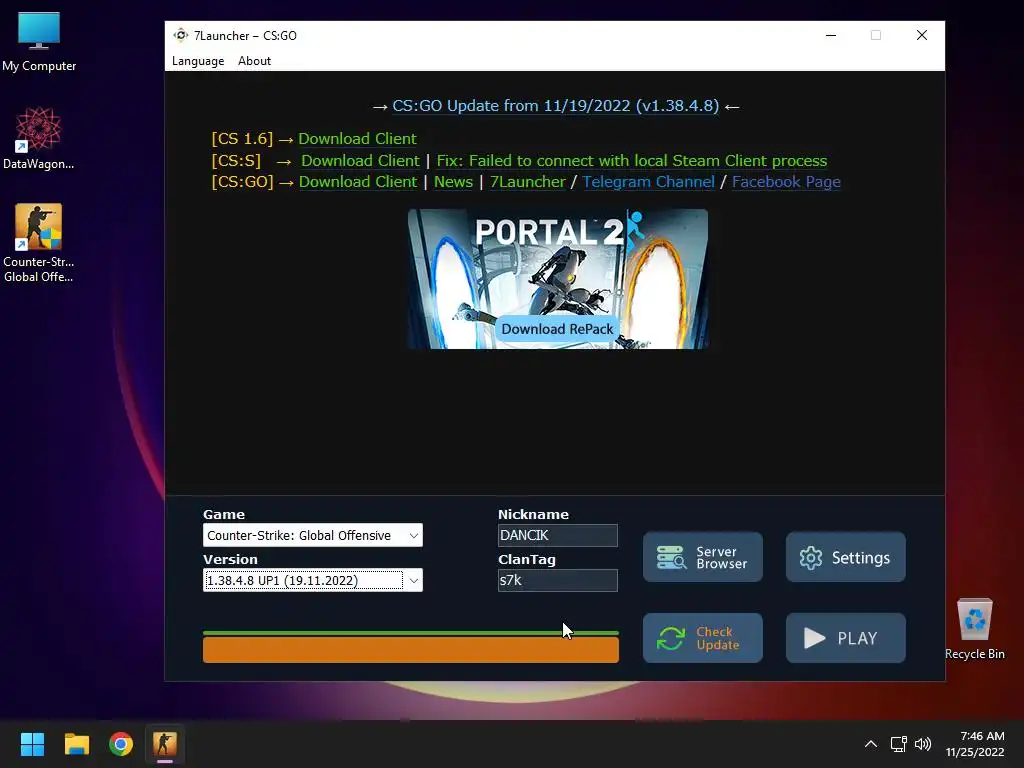The height and width of the screenshot is (768, 1024).
Task: Click Download Client link for CS 1.6
Action: (357, 138)
